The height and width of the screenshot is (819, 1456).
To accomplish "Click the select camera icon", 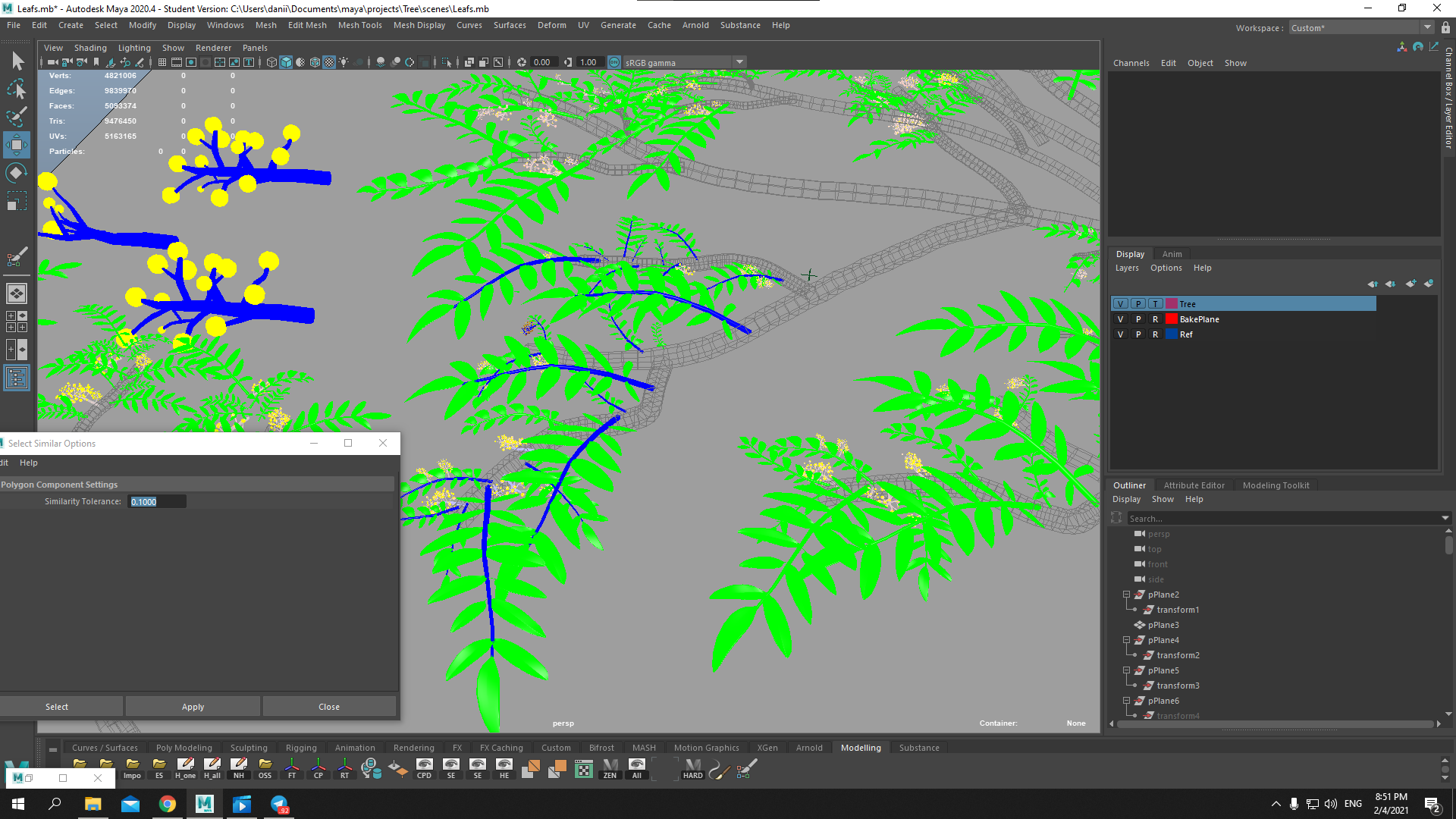I will point(52,62).
